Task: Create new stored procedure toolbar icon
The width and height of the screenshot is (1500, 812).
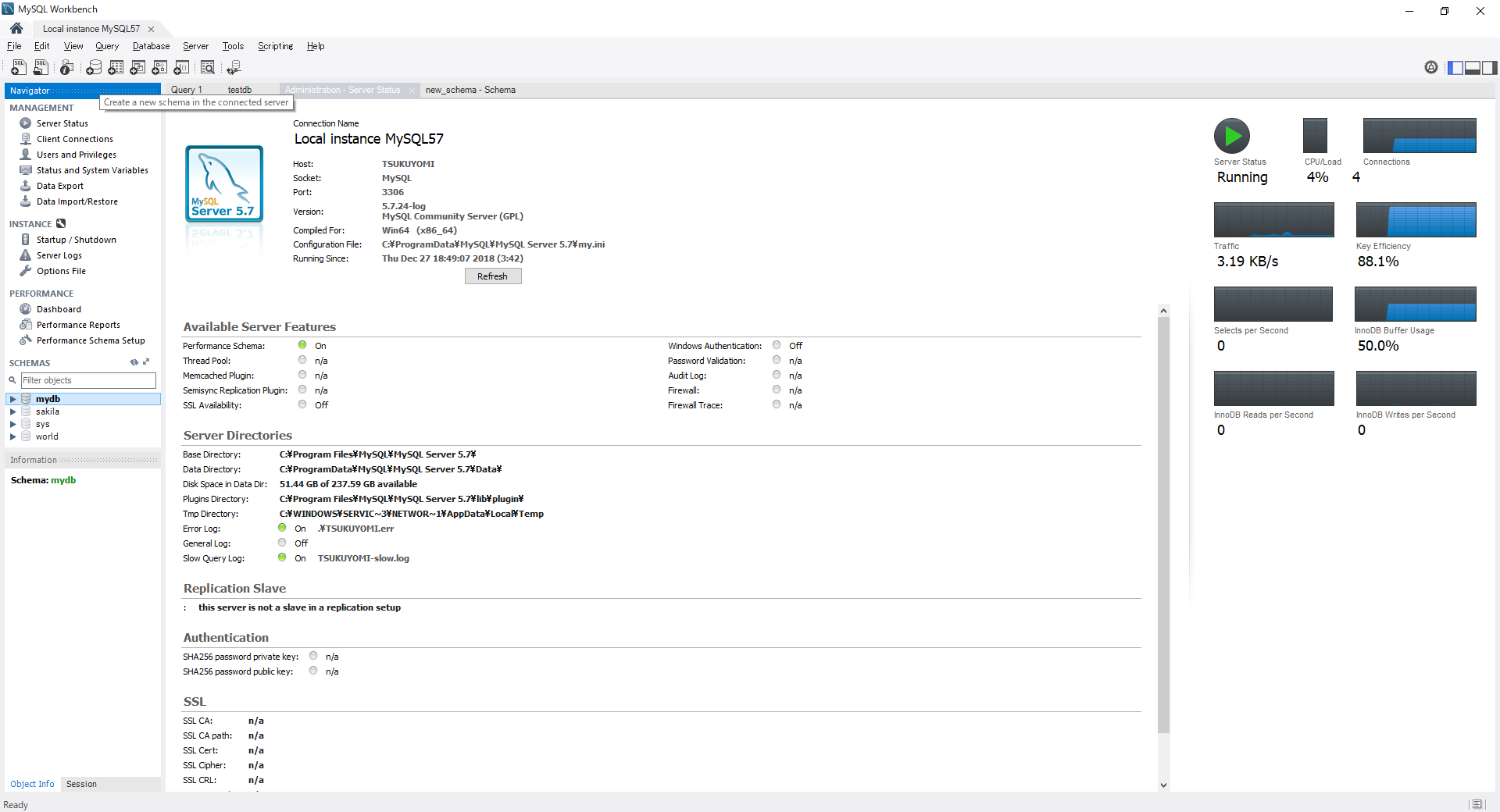Action: 159,68
